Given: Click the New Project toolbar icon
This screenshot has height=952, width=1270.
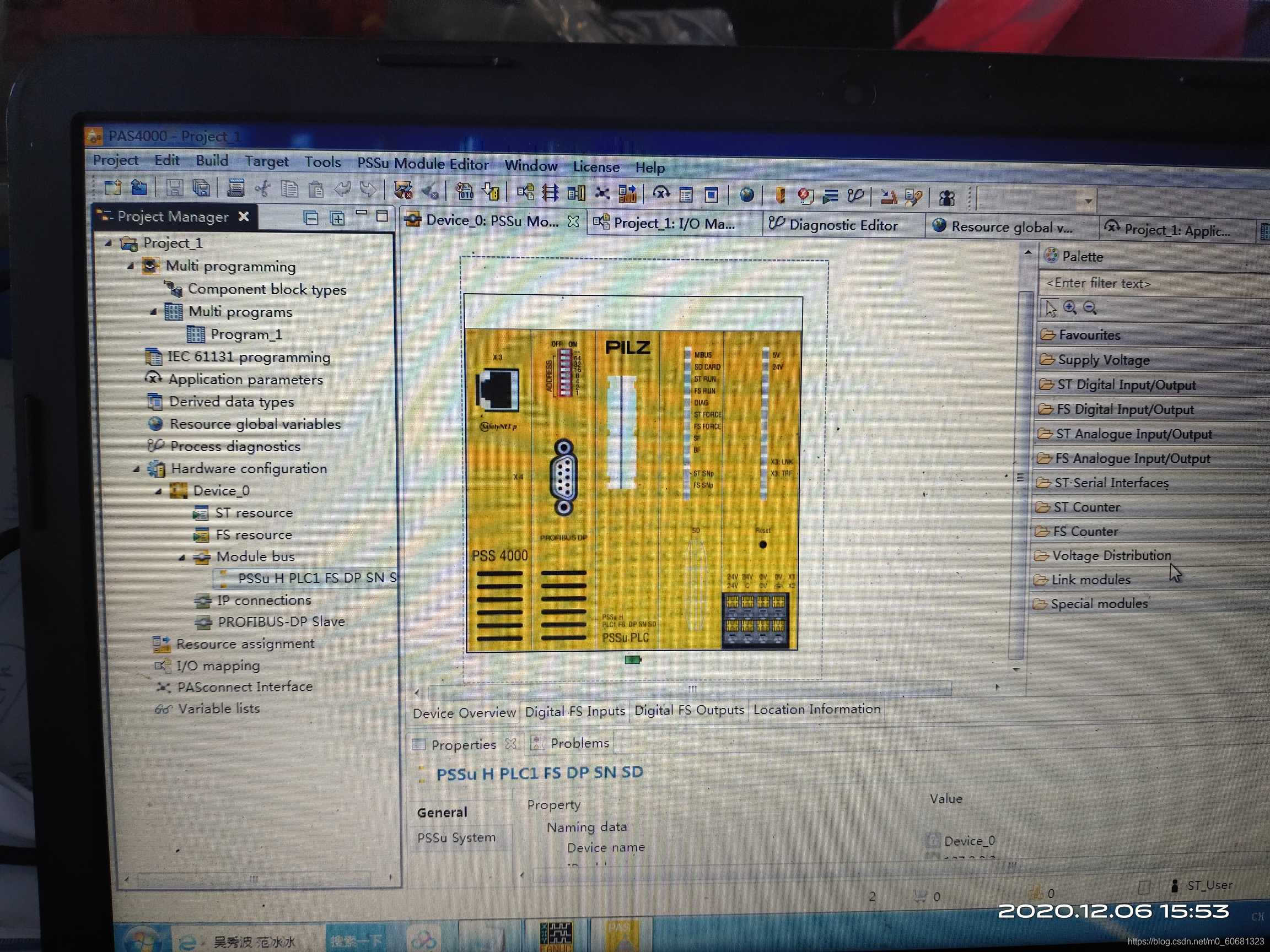Looking at the screenshot, I should [112, 188].
